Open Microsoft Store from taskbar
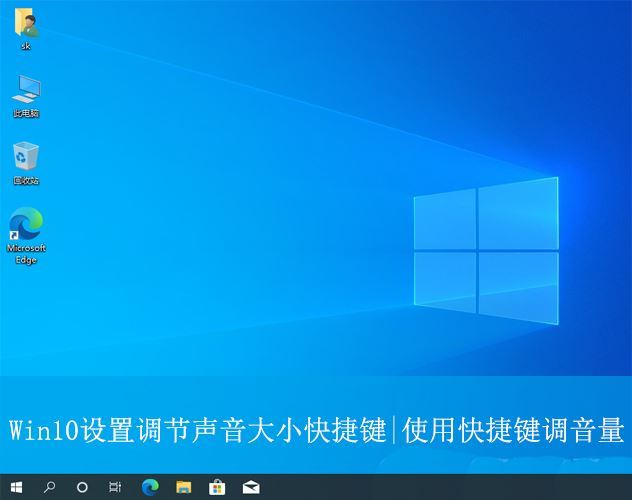The width and height of the screenshot is (632, 500). point(217,487)
